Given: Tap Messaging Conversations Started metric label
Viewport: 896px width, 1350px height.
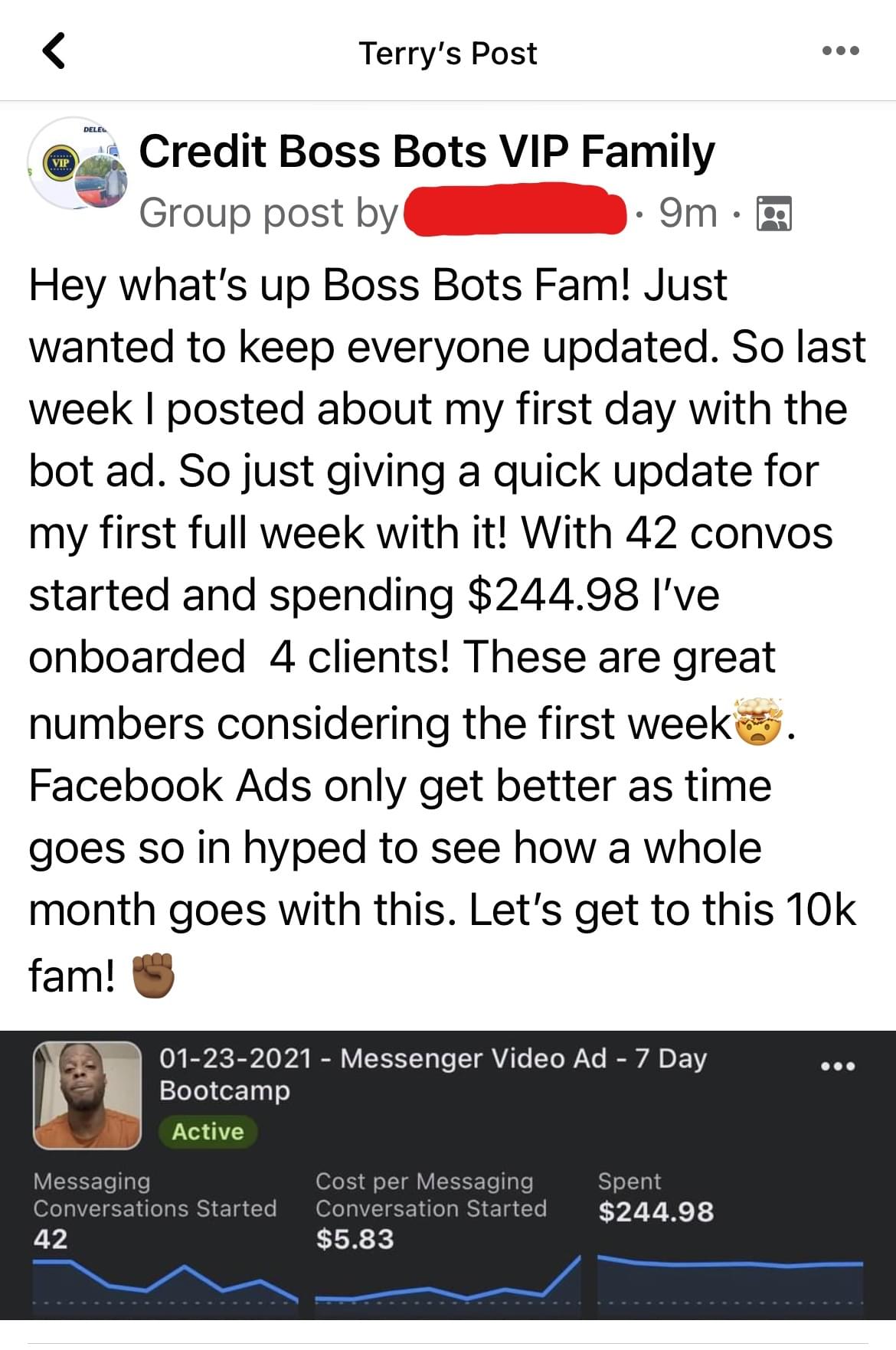Looking at the screenshot, I should tap(155, 1195).
